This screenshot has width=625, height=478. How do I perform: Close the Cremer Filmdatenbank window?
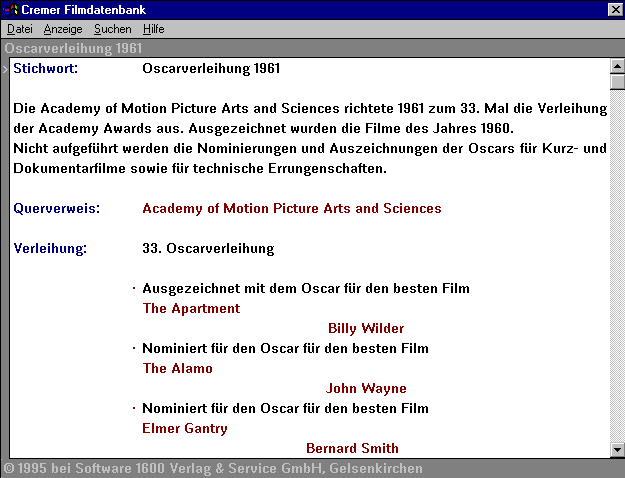tap(614, 9)
